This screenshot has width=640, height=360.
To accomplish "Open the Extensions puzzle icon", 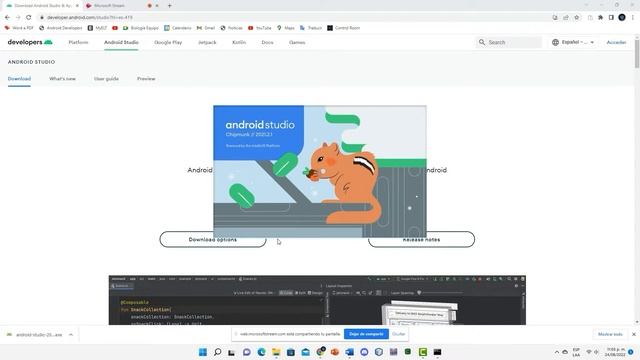I will click(x=600, y=18).
